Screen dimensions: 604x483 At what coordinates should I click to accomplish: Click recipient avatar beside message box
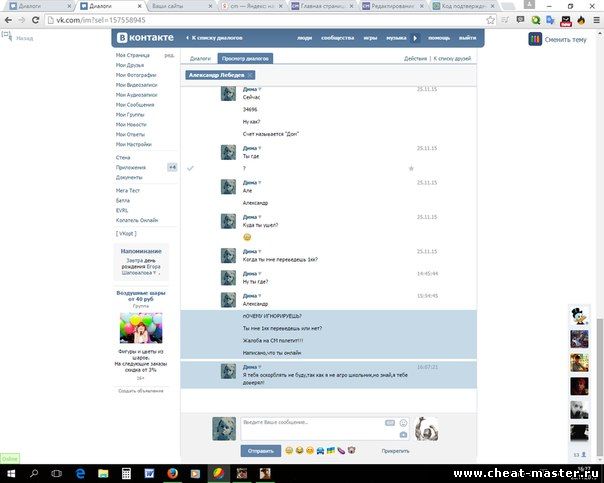pos(426,429)
